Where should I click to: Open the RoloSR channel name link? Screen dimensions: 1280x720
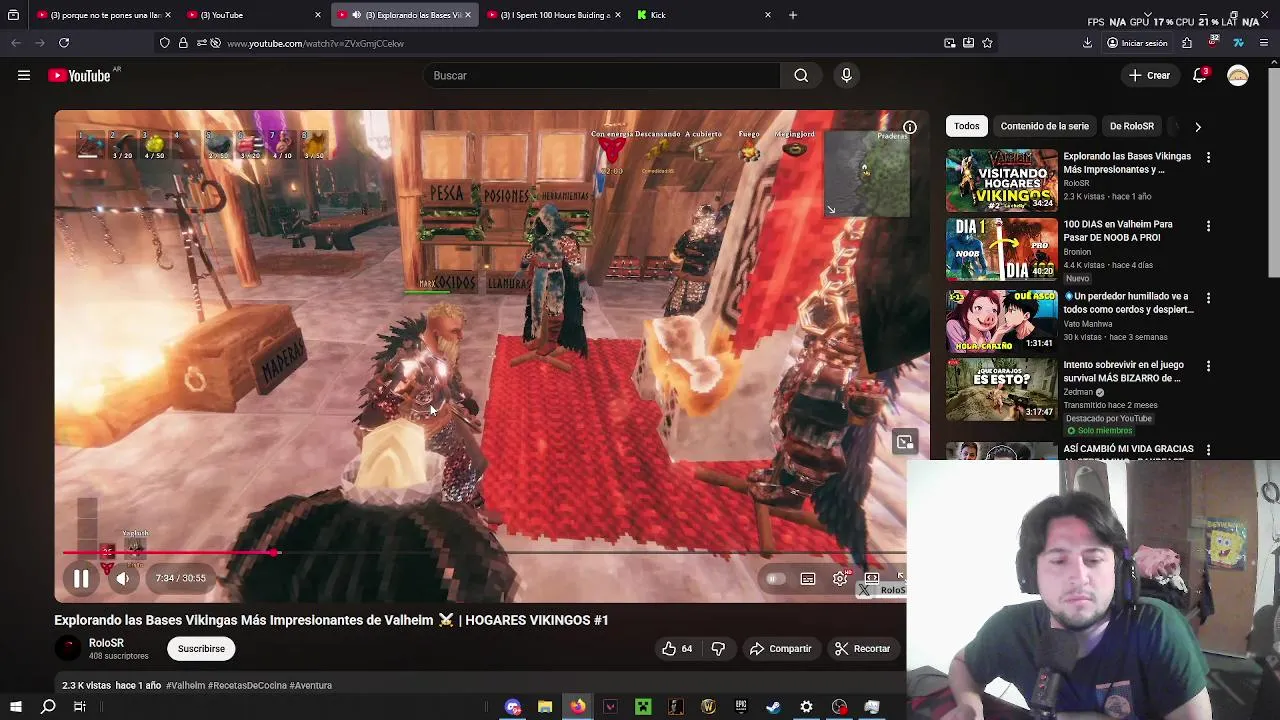[106, 643]
